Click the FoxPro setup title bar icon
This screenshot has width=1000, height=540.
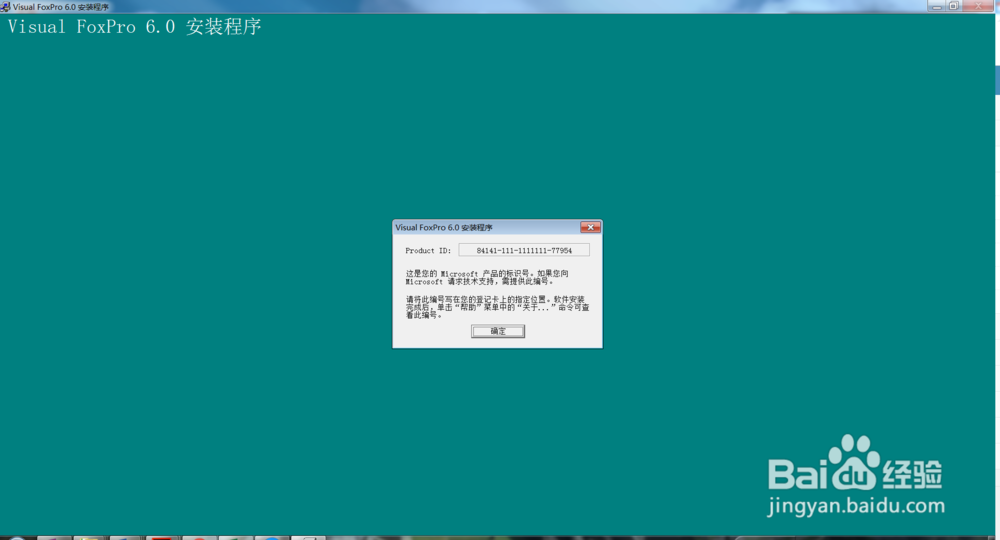coord(5,6)
